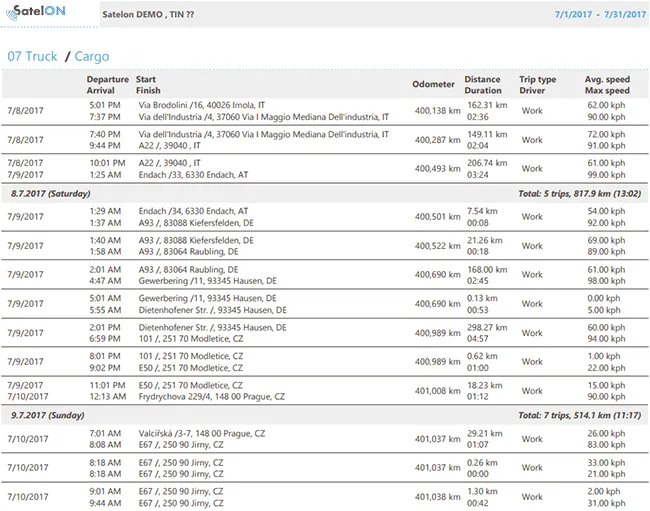The height and width of the screenshot is (511, 650).
Task: Select odometer value 401,008 km
Action: (x=437, y=391)
